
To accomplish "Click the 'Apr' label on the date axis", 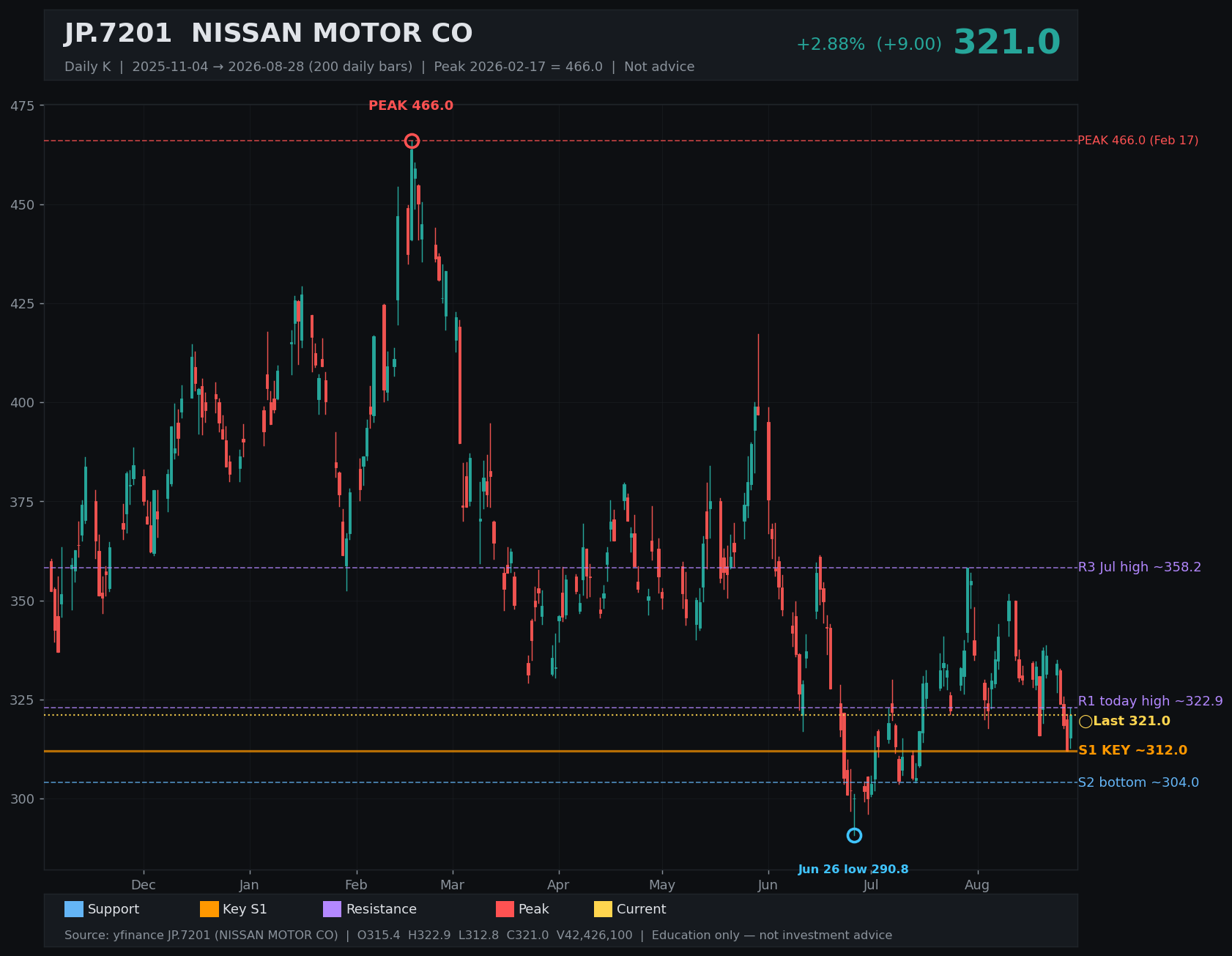I will click(558, 885).
